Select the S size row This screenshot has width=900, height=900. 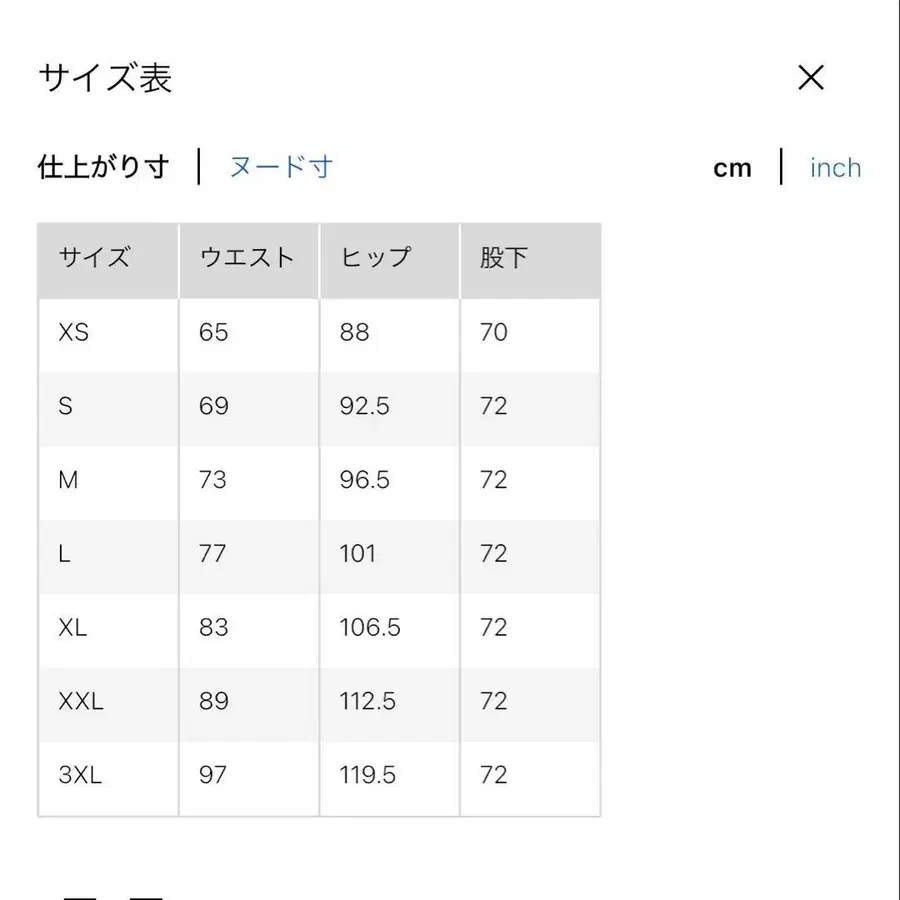coord(65,406)
